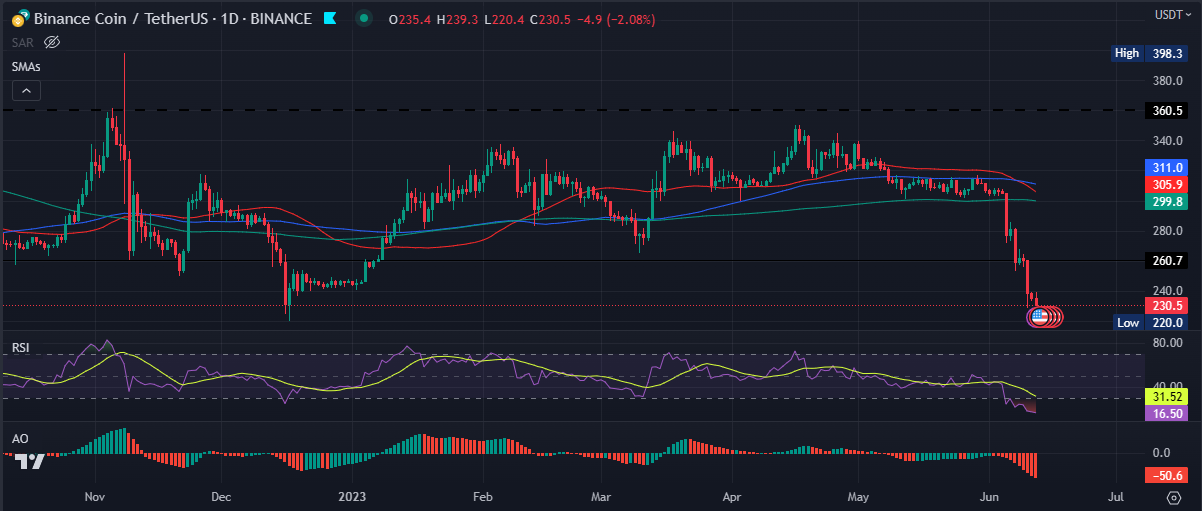Image resolution: width=1202 pixels, height=511 pixels.
Task: Select the AO pane label
Action: click(x=19, y=438)
